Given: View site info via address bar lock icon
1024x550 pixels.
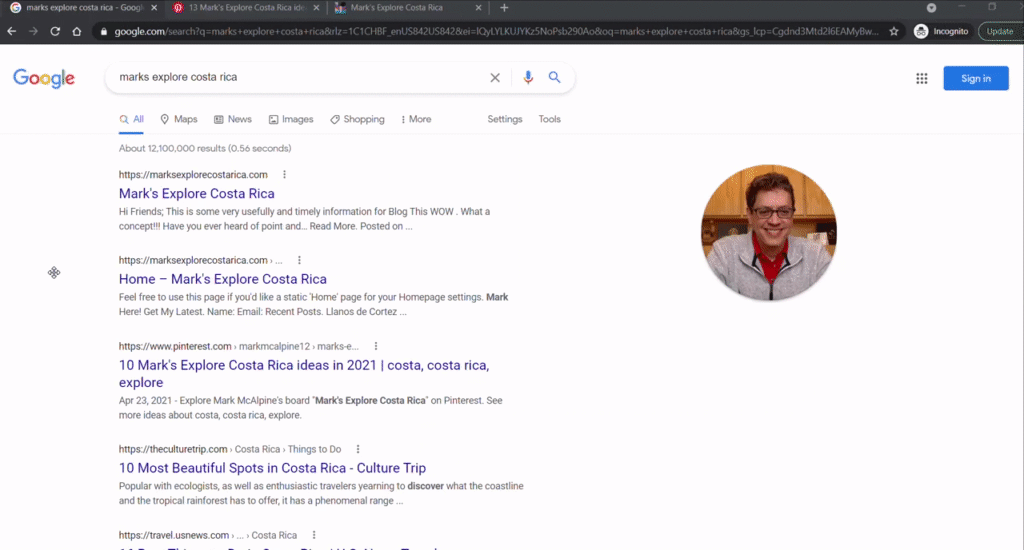Looking at the screenshot, I should (x=103, y=31).
